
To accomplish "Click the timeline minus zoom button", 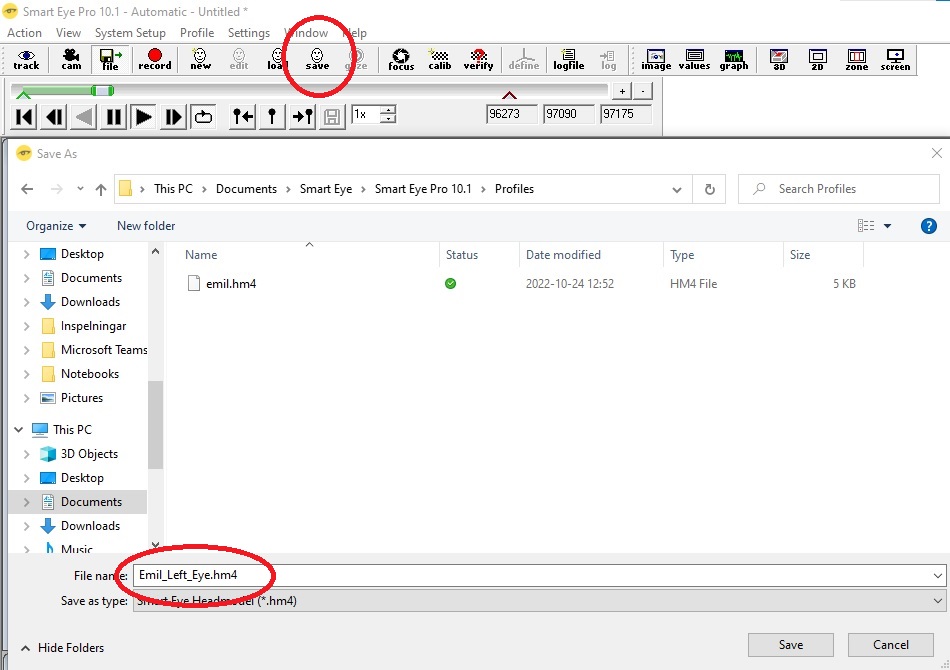I will tap(643, 91).
